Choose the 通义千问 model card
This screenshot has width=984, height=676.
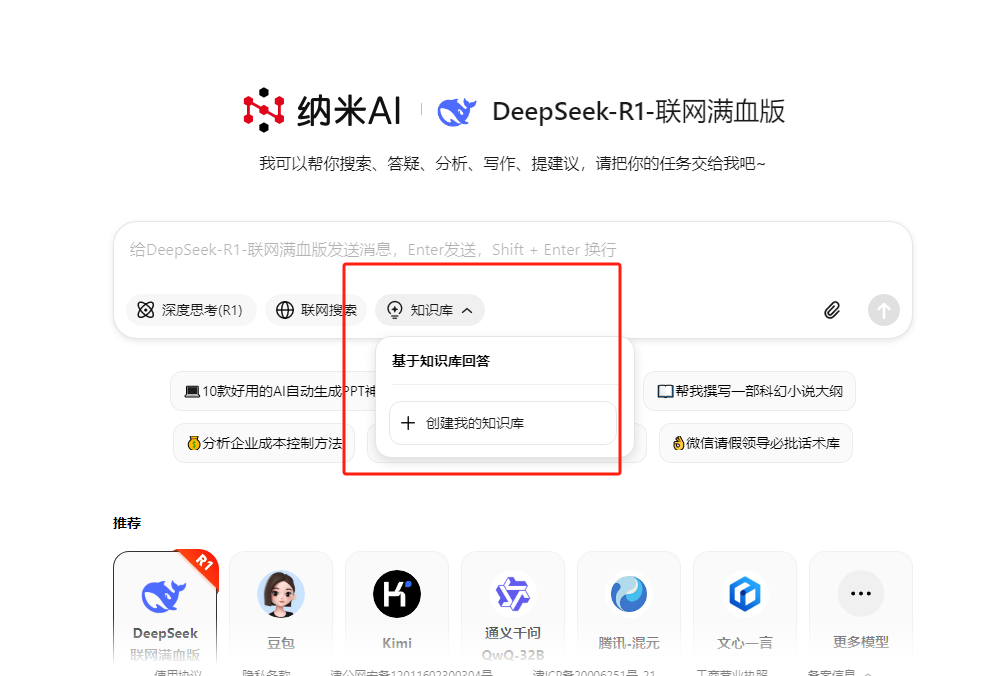513,608
